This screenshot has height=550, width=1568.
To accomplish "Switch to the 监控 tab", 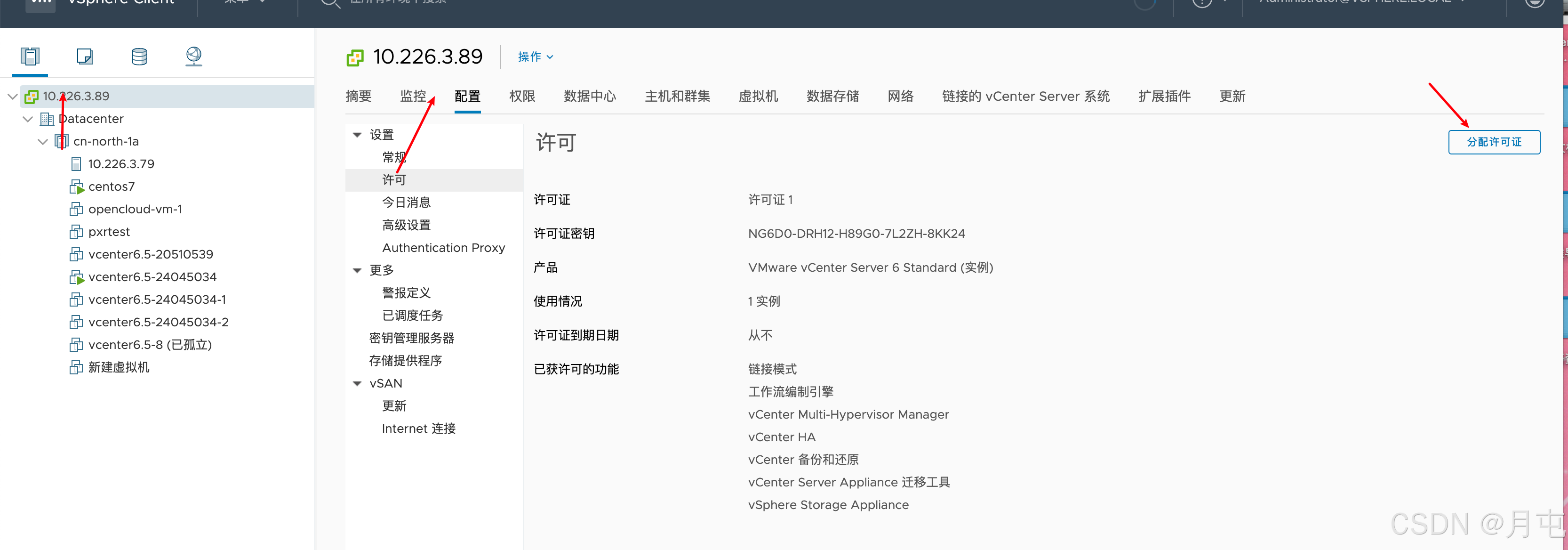I will tap(413, 96).
